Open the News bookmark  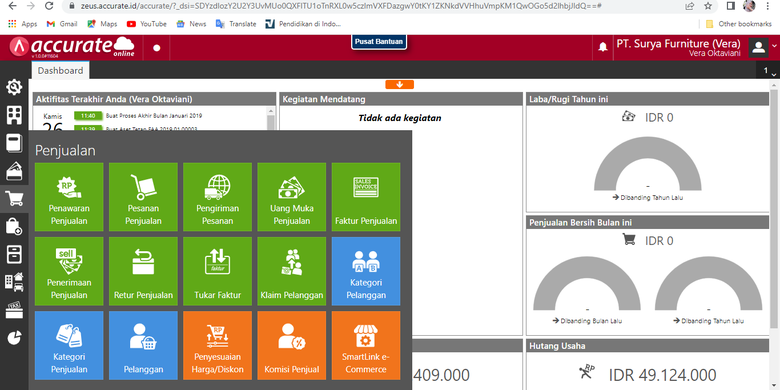pos(191,24)
